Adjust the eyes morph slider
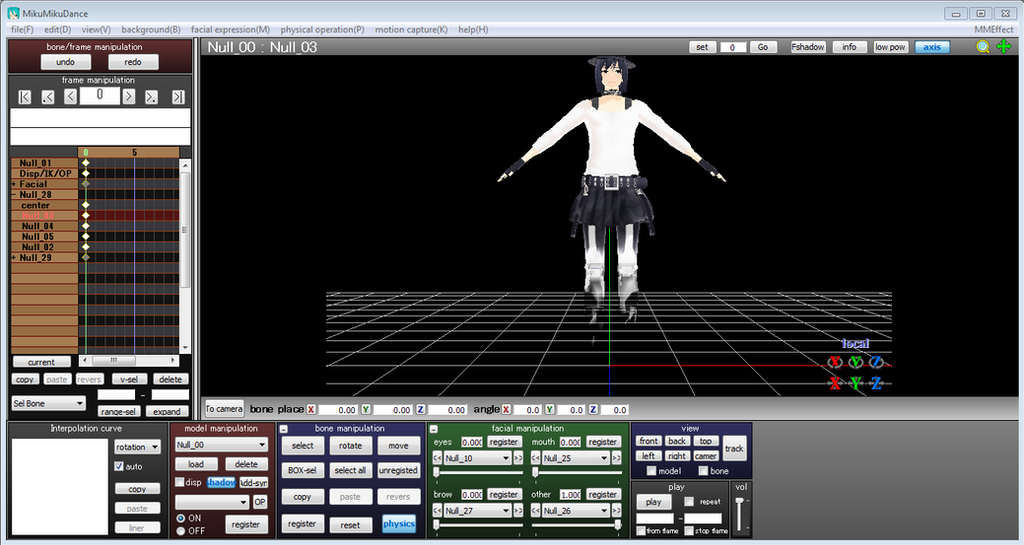Image resolution: width=1024 pixels, height=545 pixels. (x=478, y=472)
